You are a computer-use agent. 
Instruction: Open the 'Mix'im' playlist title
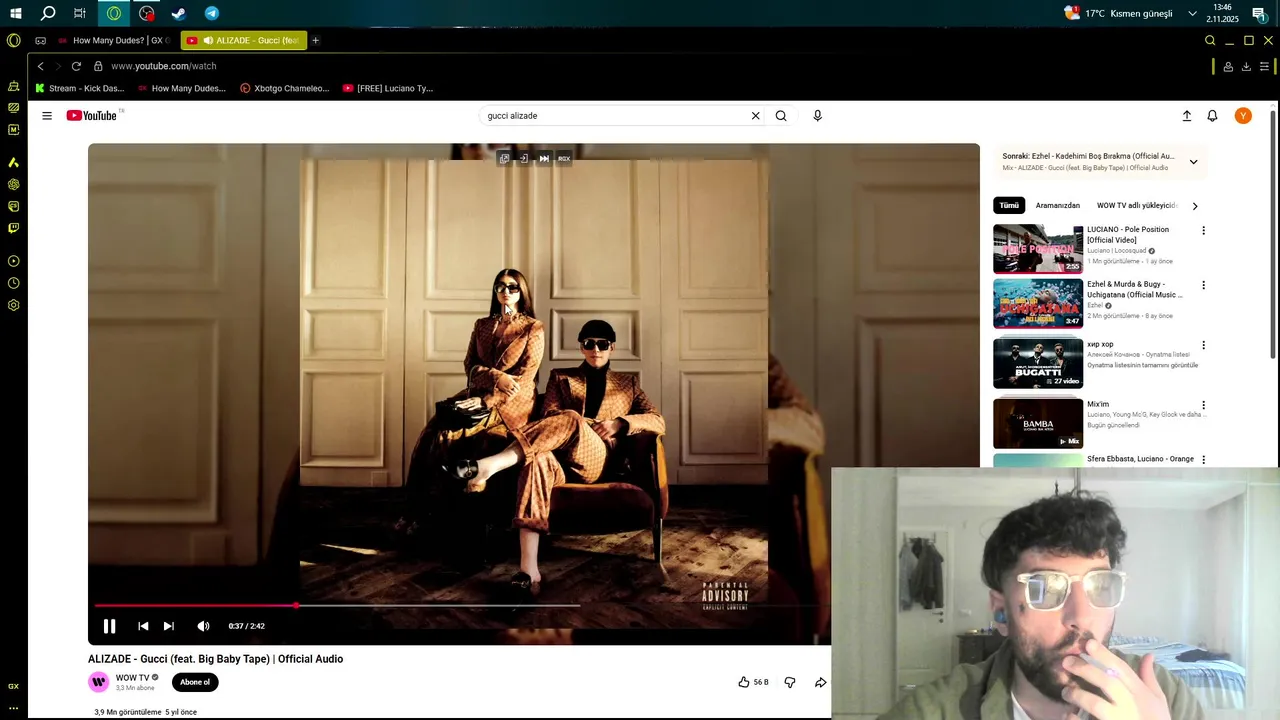(x=1098, y=405)
